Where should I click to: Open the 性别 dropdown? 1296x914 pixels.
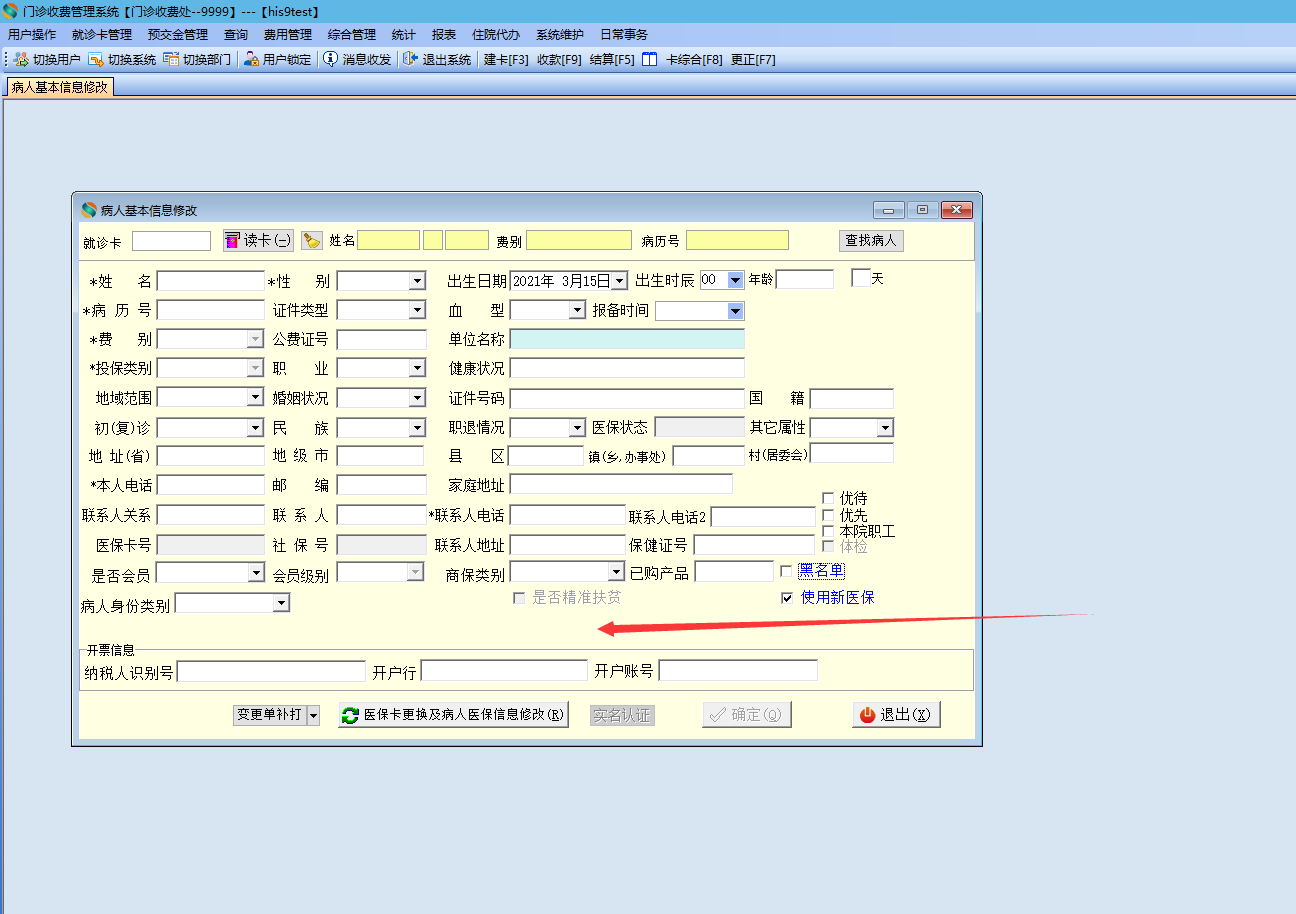point(418,282)
